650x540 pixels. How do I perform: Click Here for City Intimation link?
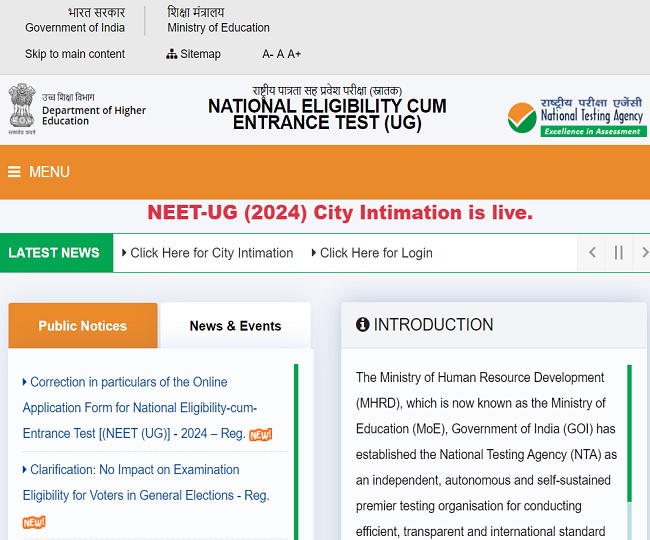[211, 253]
